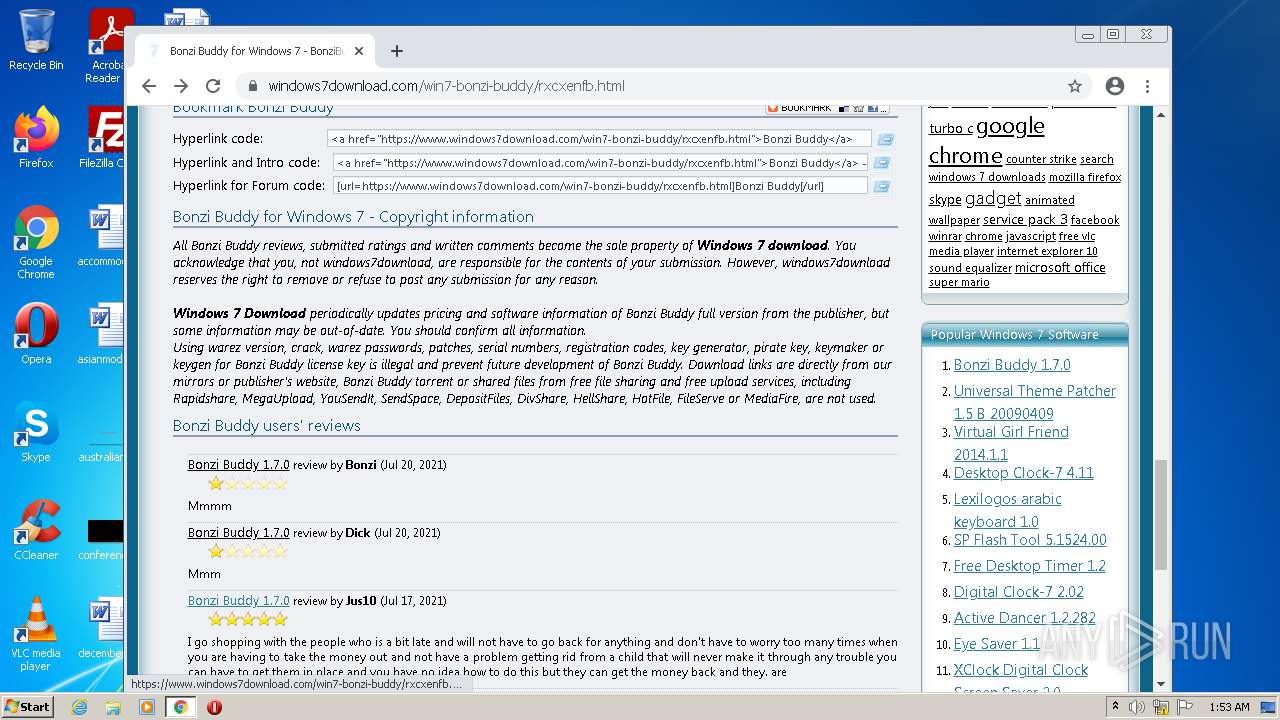1280x720 pixels.
Task: Open Recycle Bin on desktop
Action: pyautogui.click(x=36, y=41)
